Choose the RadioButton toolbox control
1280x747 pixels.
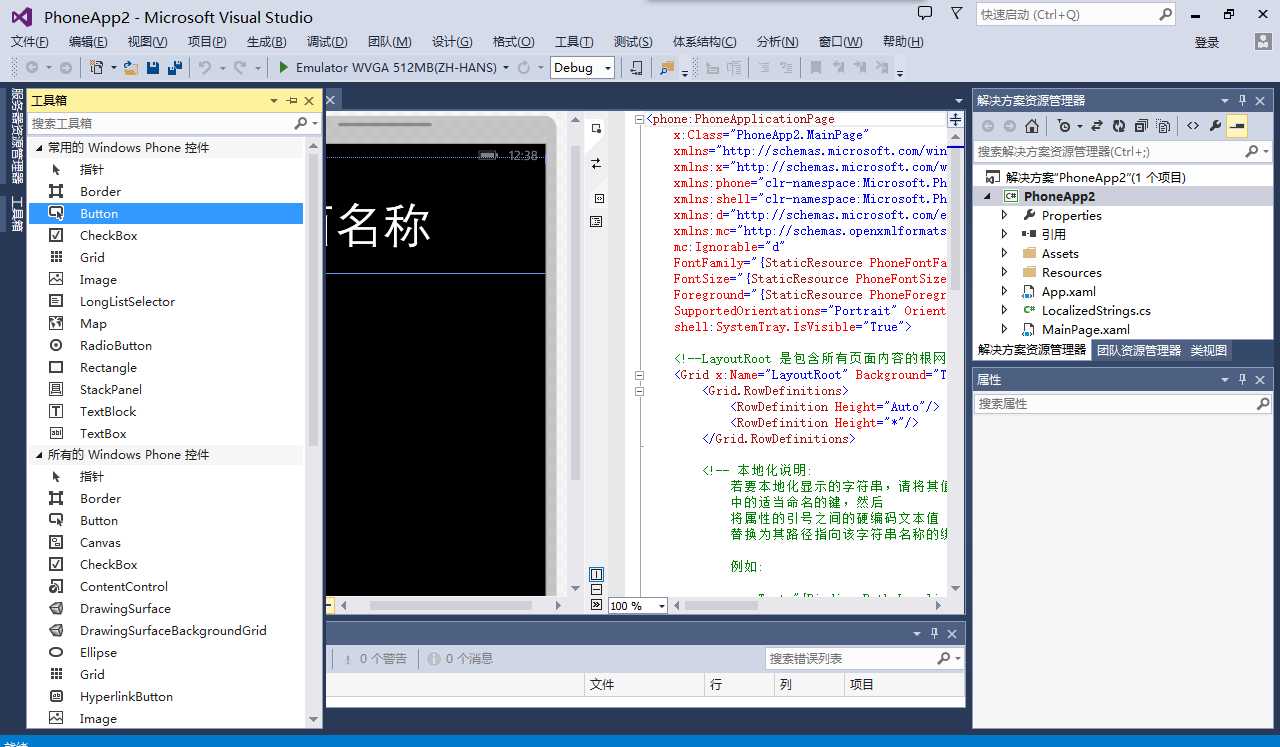(x=165, y=345)
